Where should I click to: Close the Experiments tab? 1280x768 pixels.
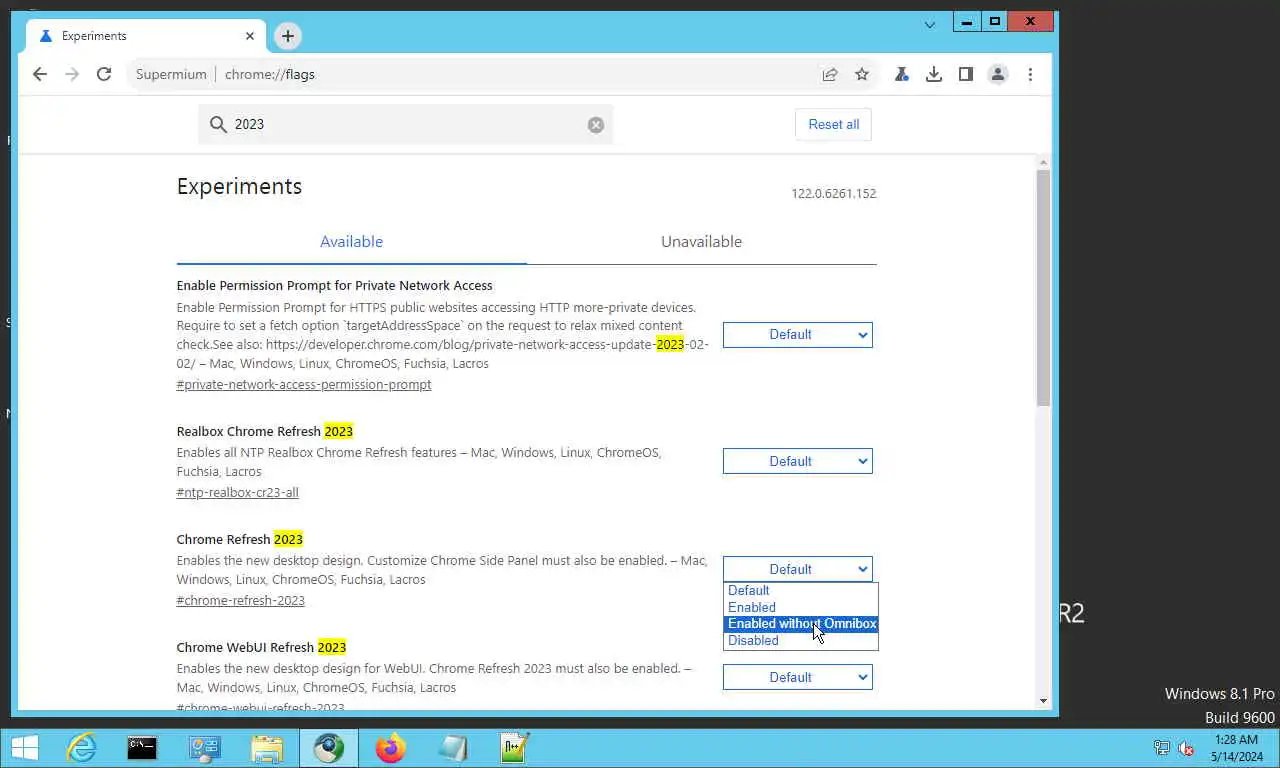click(250, 36)
